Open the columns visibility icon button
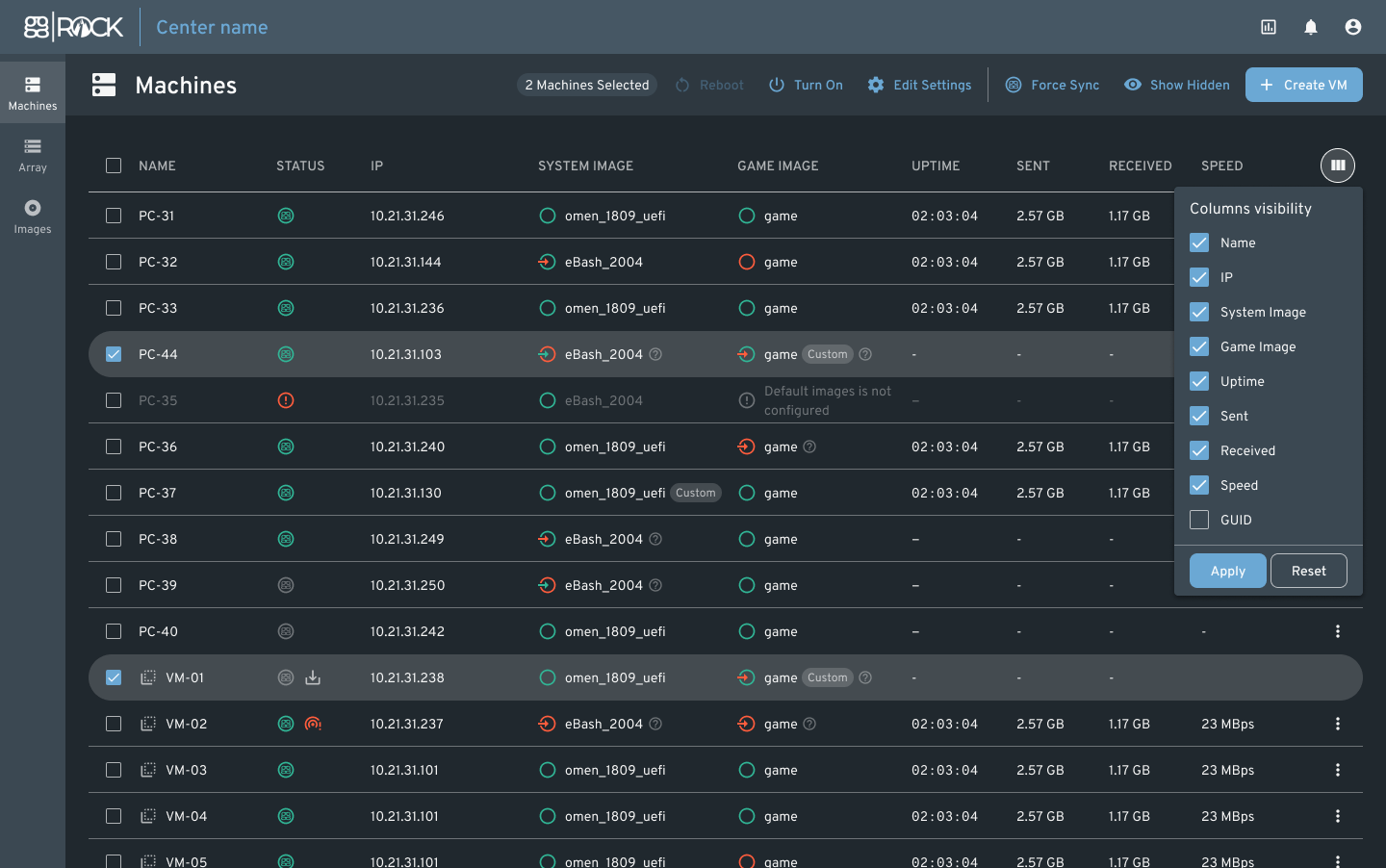The width and height of the screenshot is (1386, 868). click(x=1338, y=166)
